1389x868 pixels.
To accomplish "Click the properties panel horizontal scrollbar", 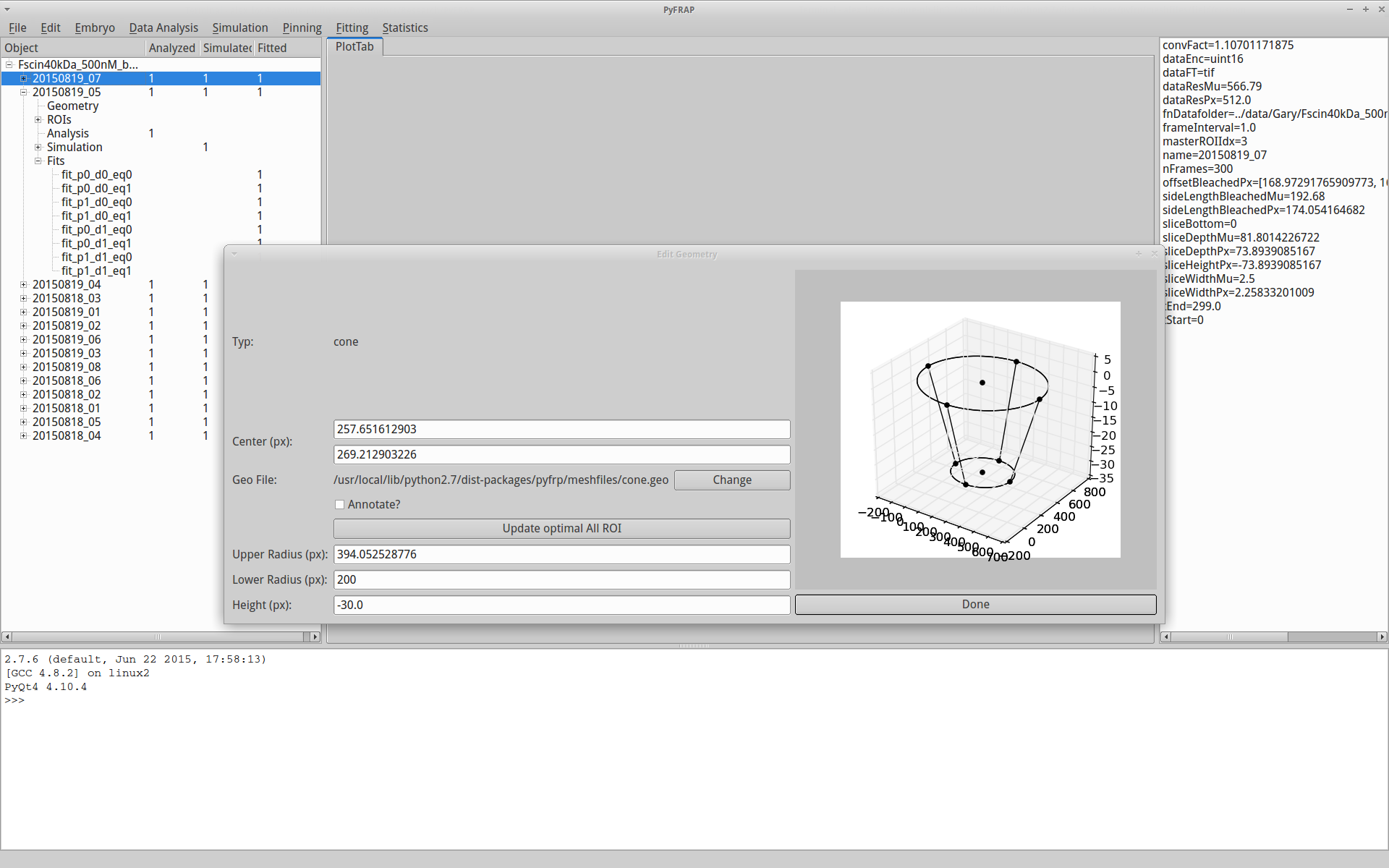I will [x=1273, y=637].
